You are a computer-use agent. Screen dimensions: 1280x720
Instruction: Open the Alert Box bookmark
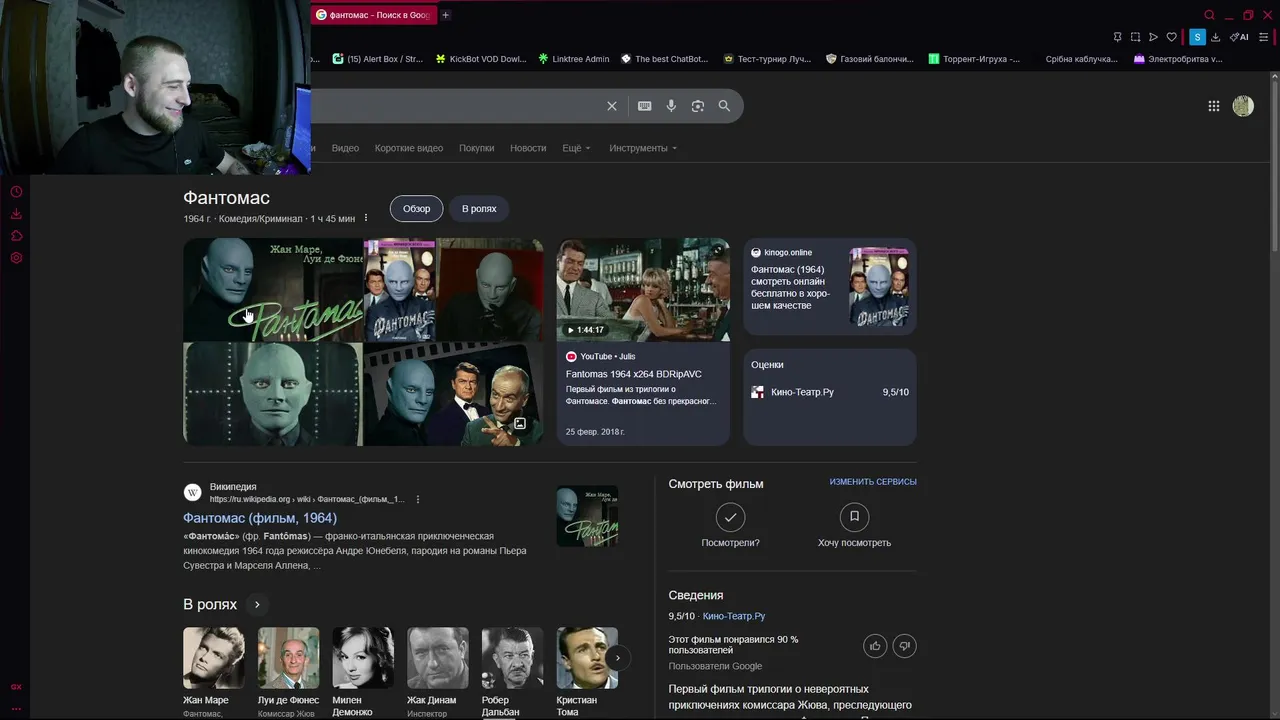pos(378,59)
